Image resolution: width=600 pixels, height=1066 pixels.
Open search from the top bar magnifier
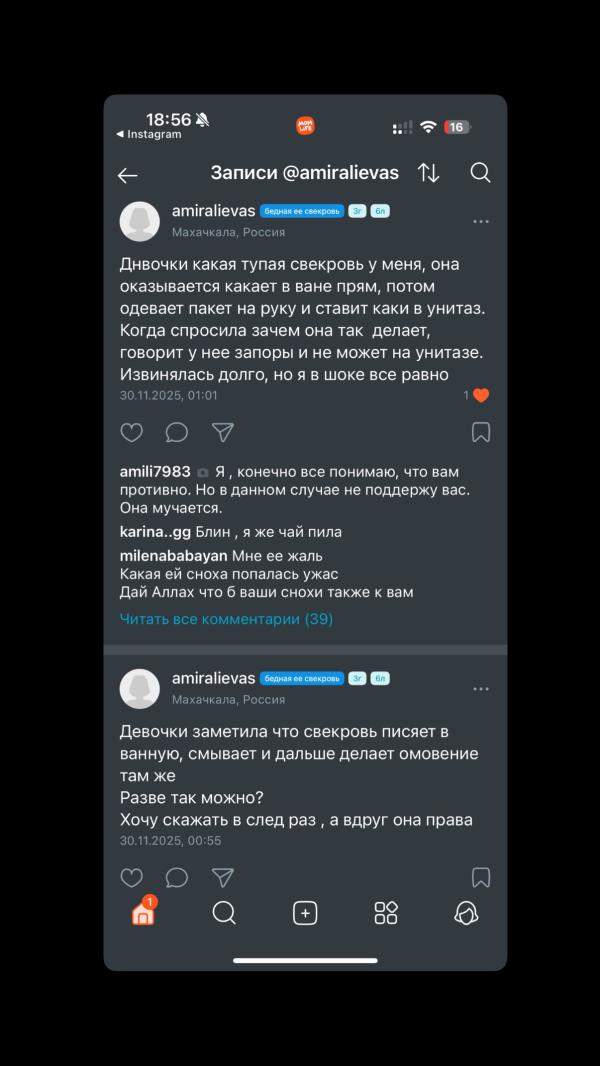coord(480,173)
